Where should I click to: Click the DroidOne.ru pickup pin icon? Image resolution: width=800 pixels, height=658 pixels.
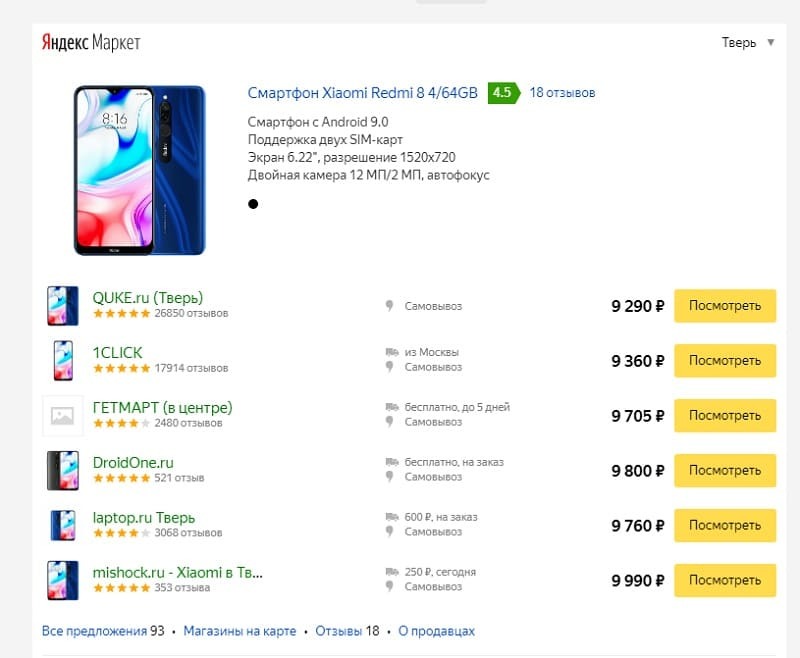(390, 478)
